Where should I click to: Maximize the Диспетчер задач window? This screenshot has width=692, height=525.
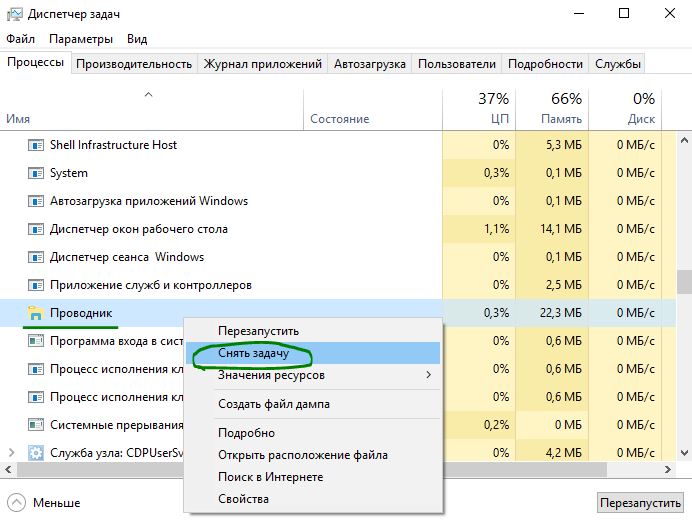624,14
